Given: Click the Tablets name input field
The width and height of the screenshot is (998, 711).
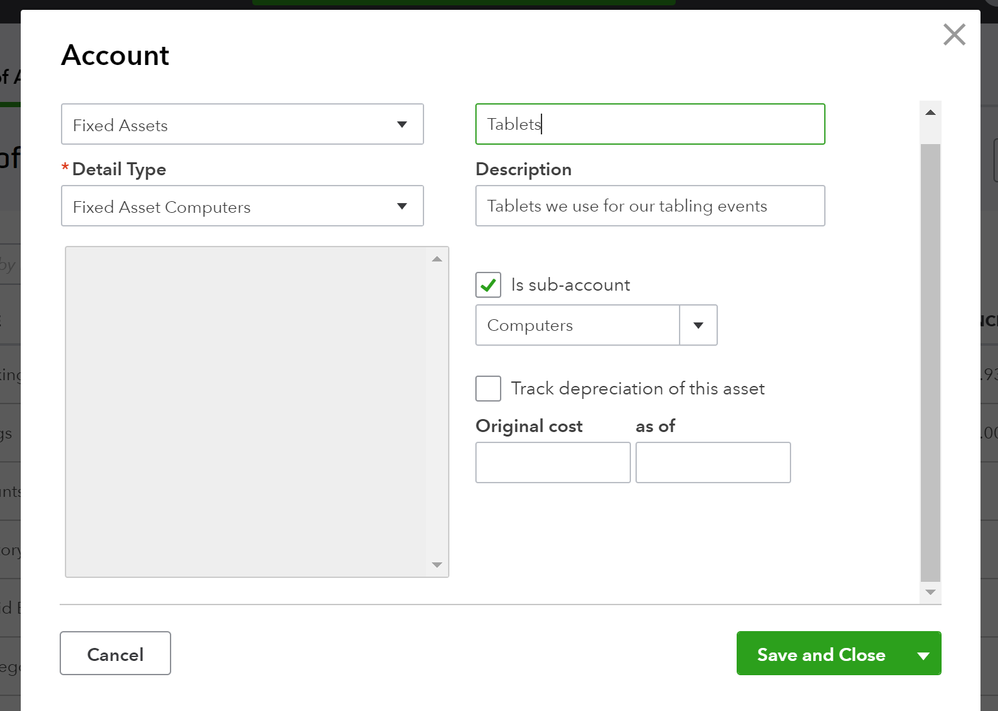Looking at the screenshot, I should [650, 125].
